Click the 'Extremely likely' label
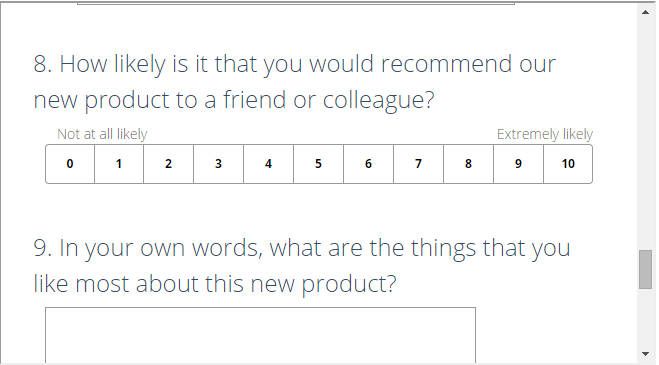 (x=545, y=134)
